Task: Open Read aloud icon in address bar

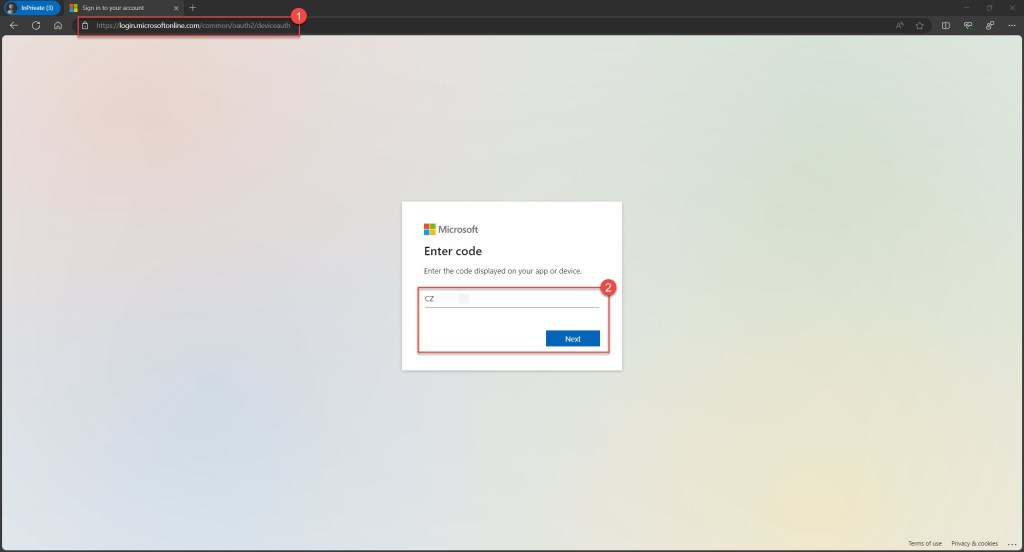Action: pos(900,25)
